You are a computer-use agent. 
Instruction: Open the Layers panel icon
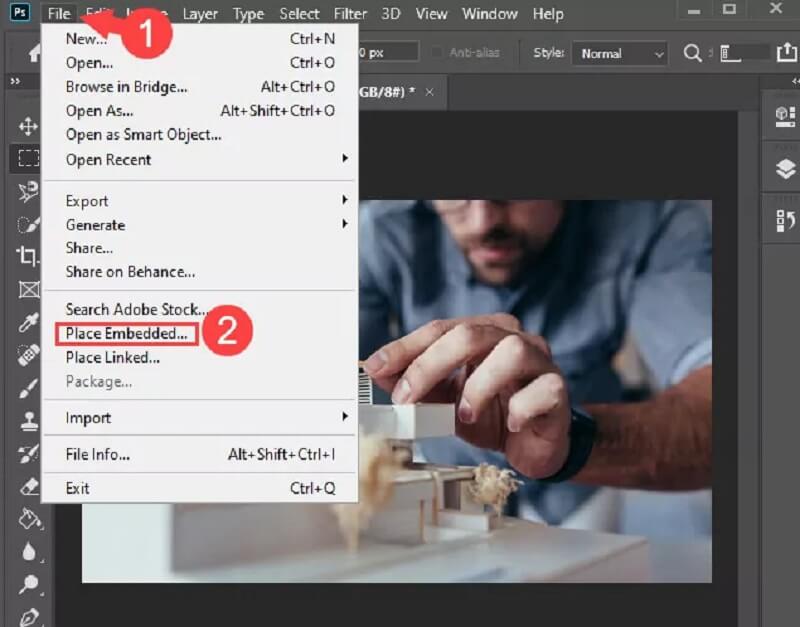(785, 170)
